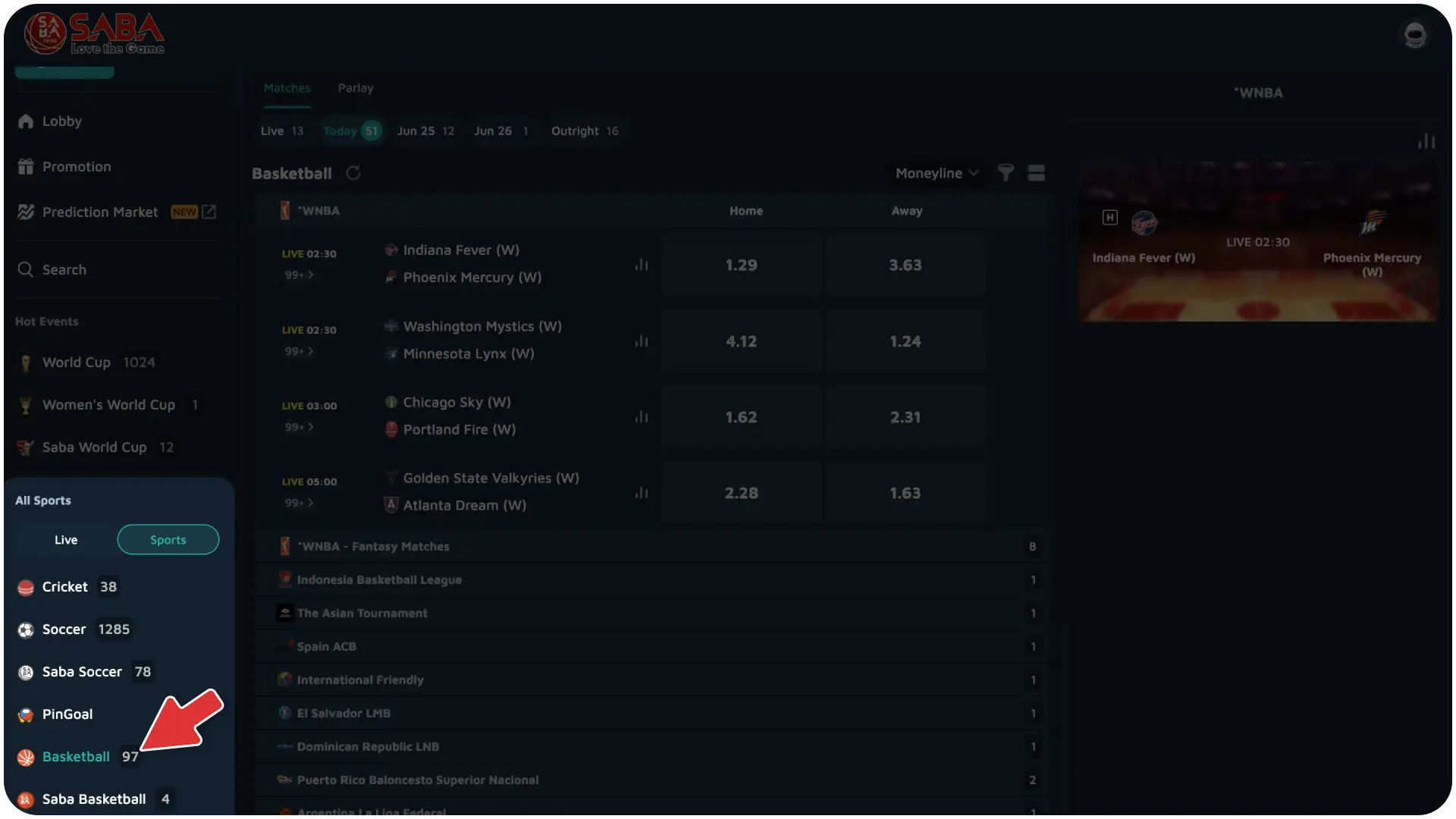The image size is (1456, 819).
Task: Select PinGoal sport
Action: 55,714
